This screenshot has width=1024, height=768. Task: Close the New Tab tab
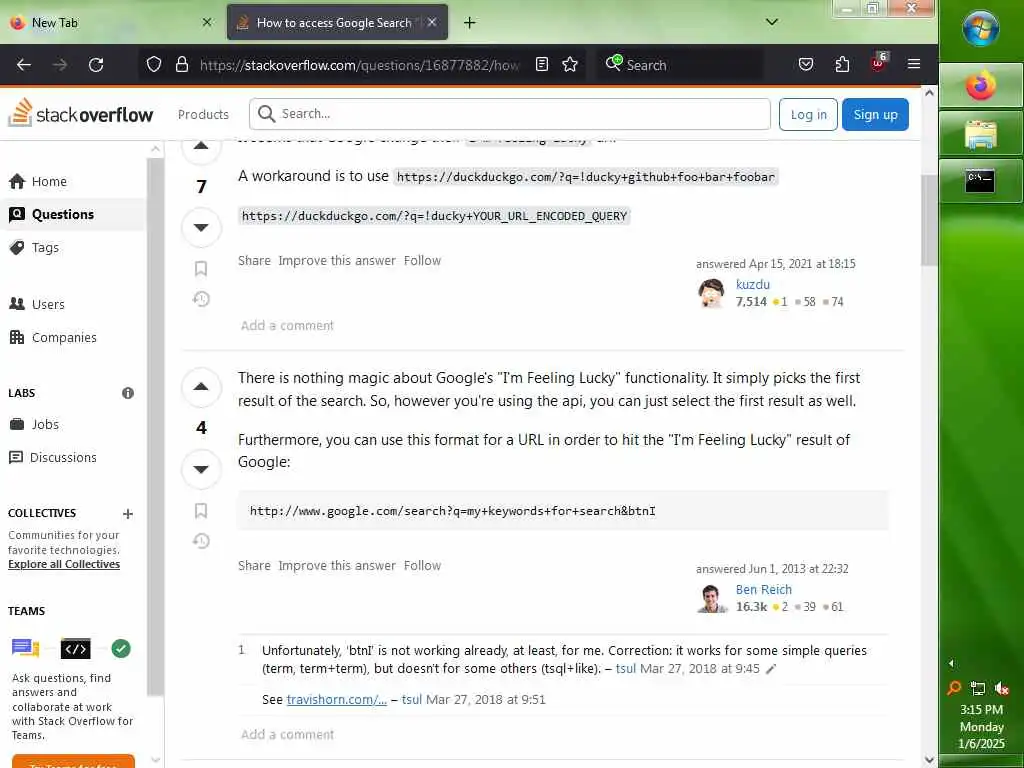tap(207, 22)
